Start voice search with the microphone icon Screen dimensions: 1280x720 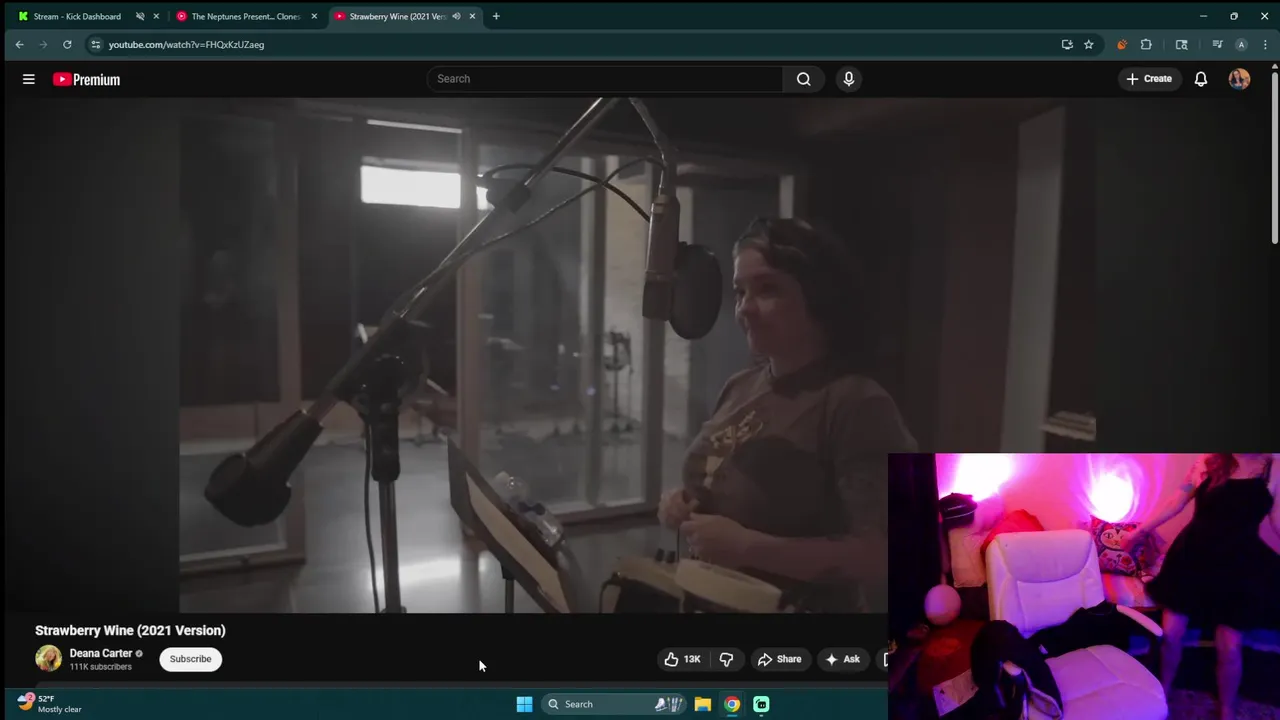click(848, 79)
